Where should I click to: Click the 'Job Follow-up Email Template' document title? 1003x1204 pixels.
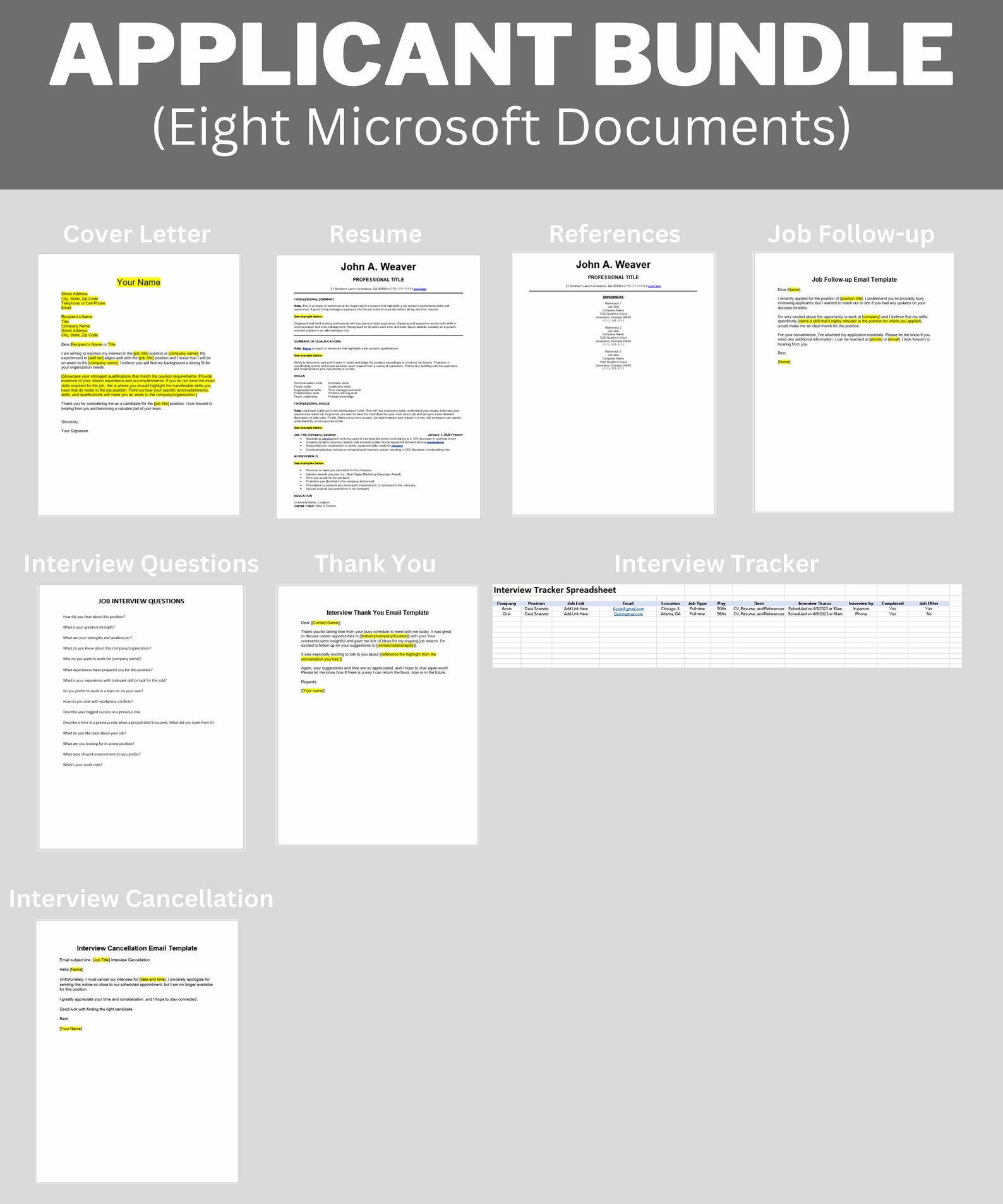854,279
